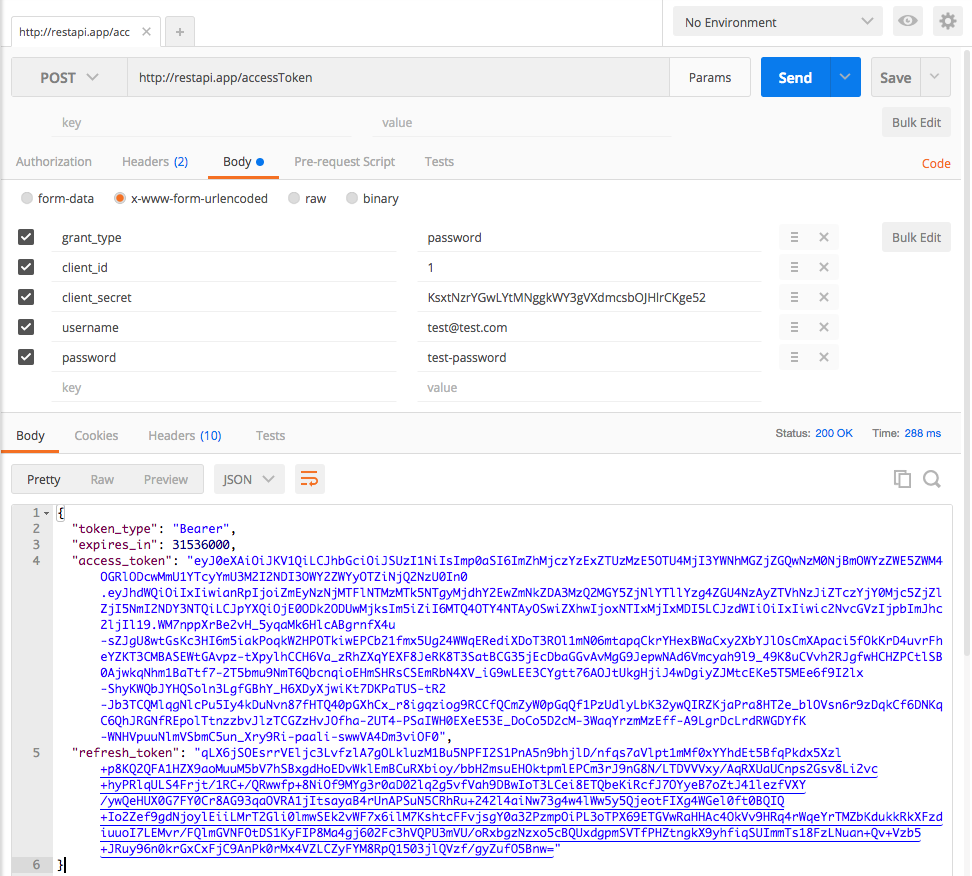Copy the response body to clipboard
972x876 pixels.
[902, 479]
